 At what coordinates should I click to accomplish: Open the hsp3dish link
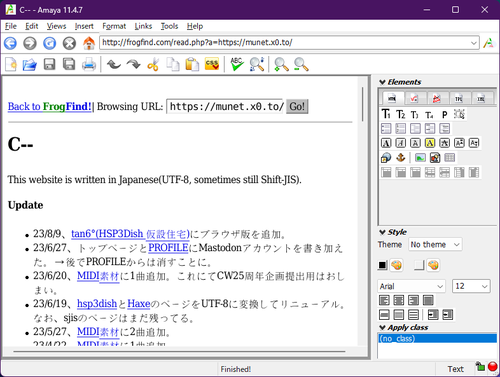(x=97, y=304)
